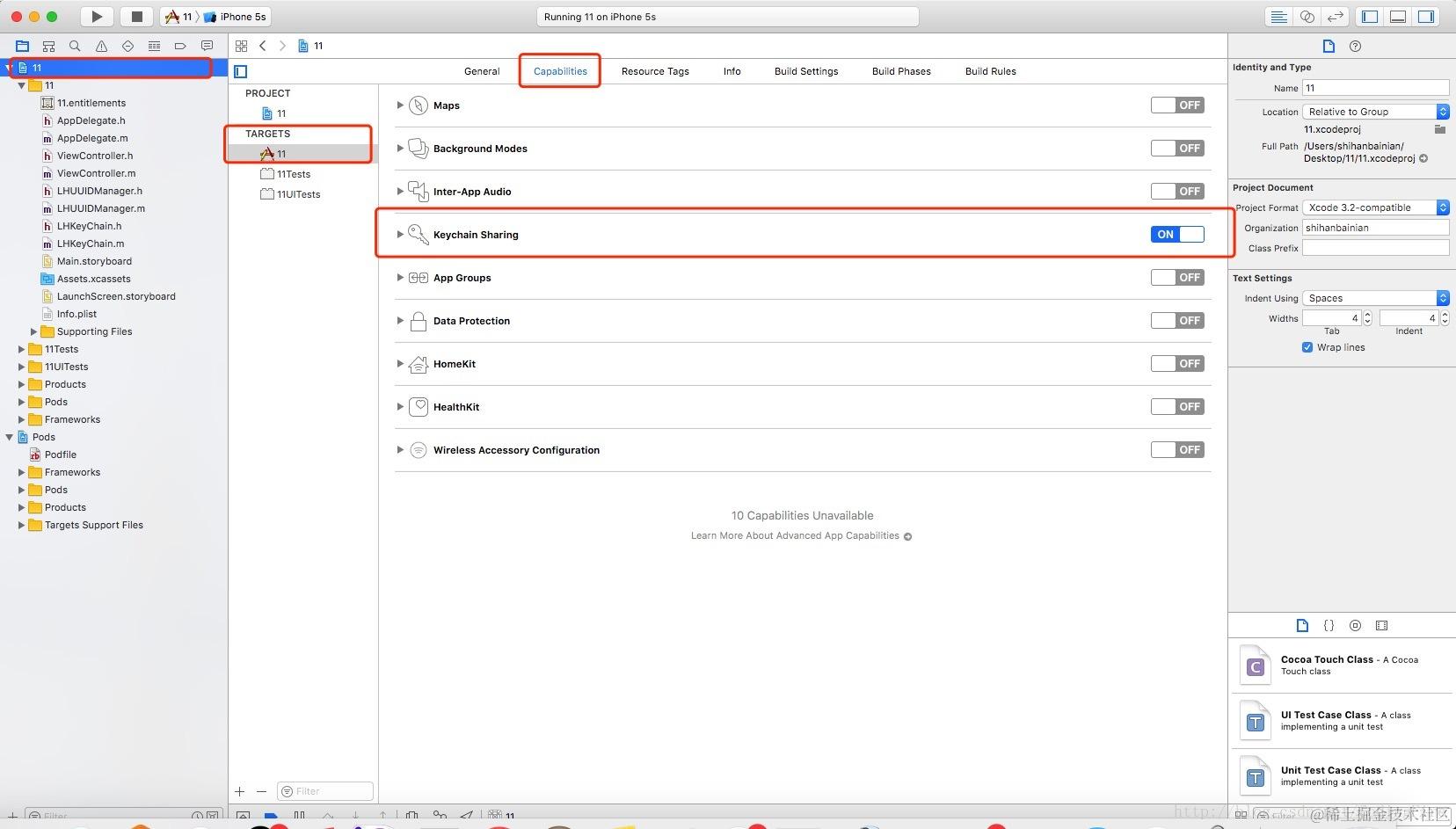Add a new target with plus button
The width and height of the screenshot is (1456, 829).
(240, 791)
